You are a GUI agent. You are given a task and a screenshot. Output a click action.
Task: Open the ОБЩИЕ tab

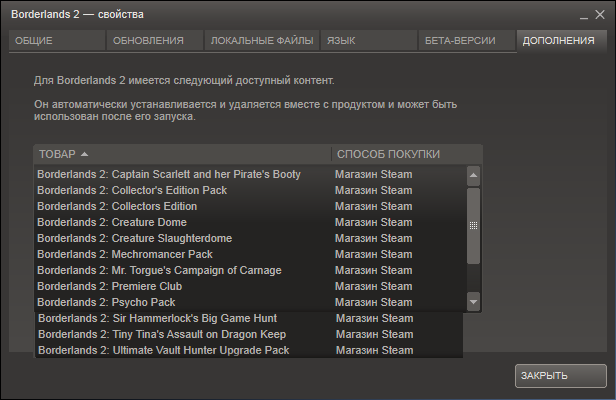pyautogui.click(x=56, y=41)
